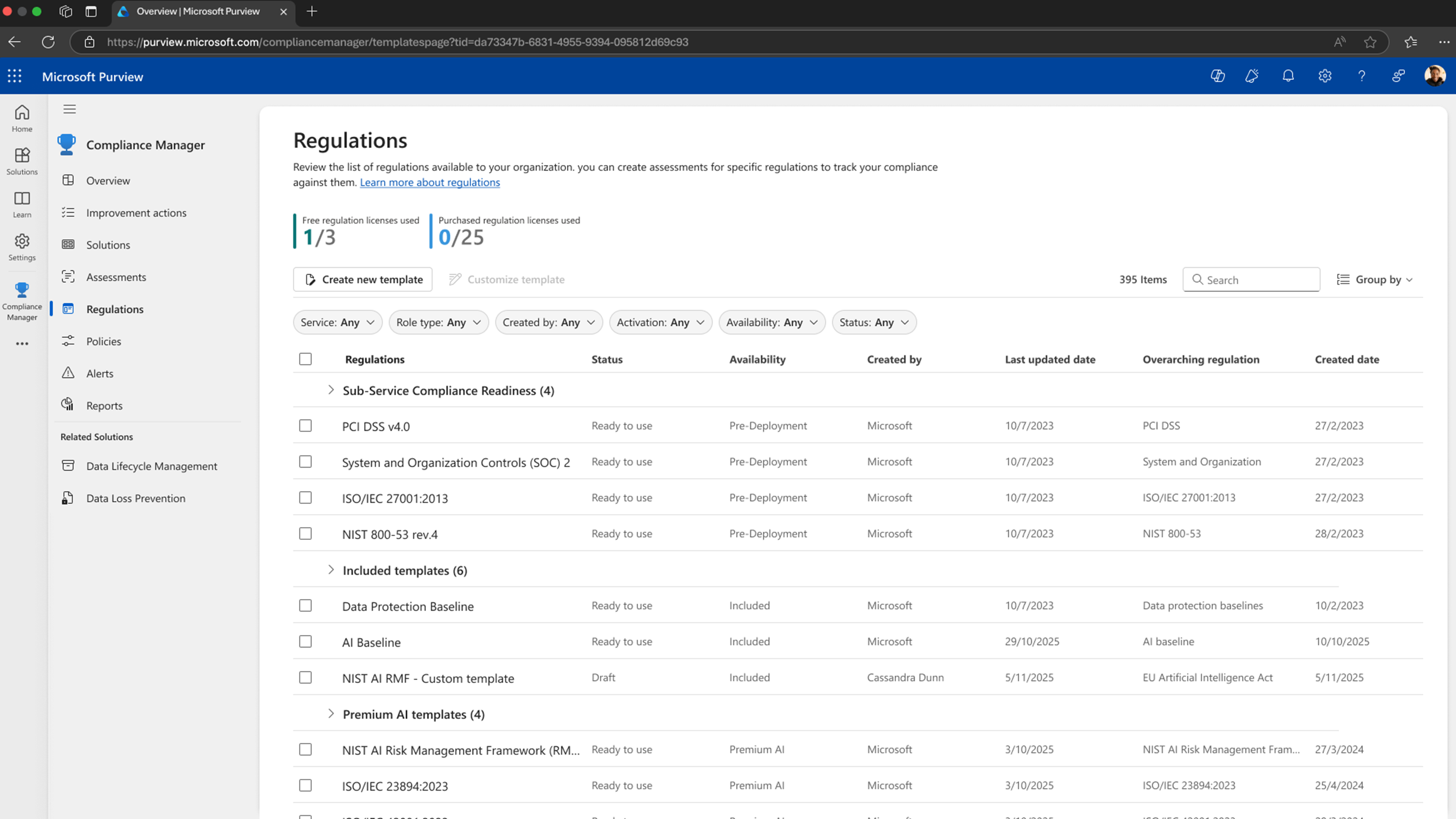
Task: Open Learn in the left rail
Action: (22, 204)
